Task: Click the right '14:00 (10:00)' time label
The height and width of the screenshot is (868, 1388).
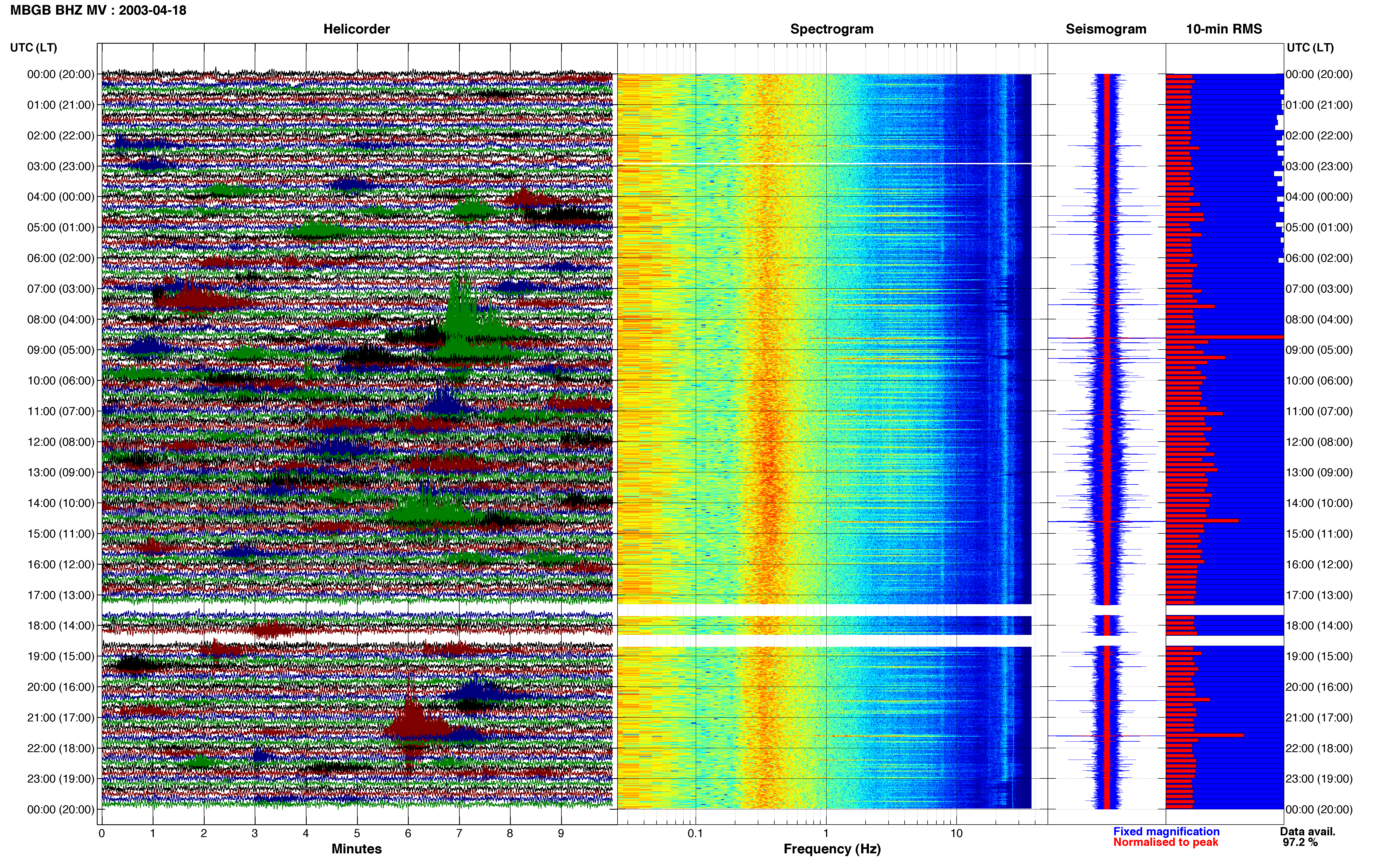Action: click(x=1319, y=504)
